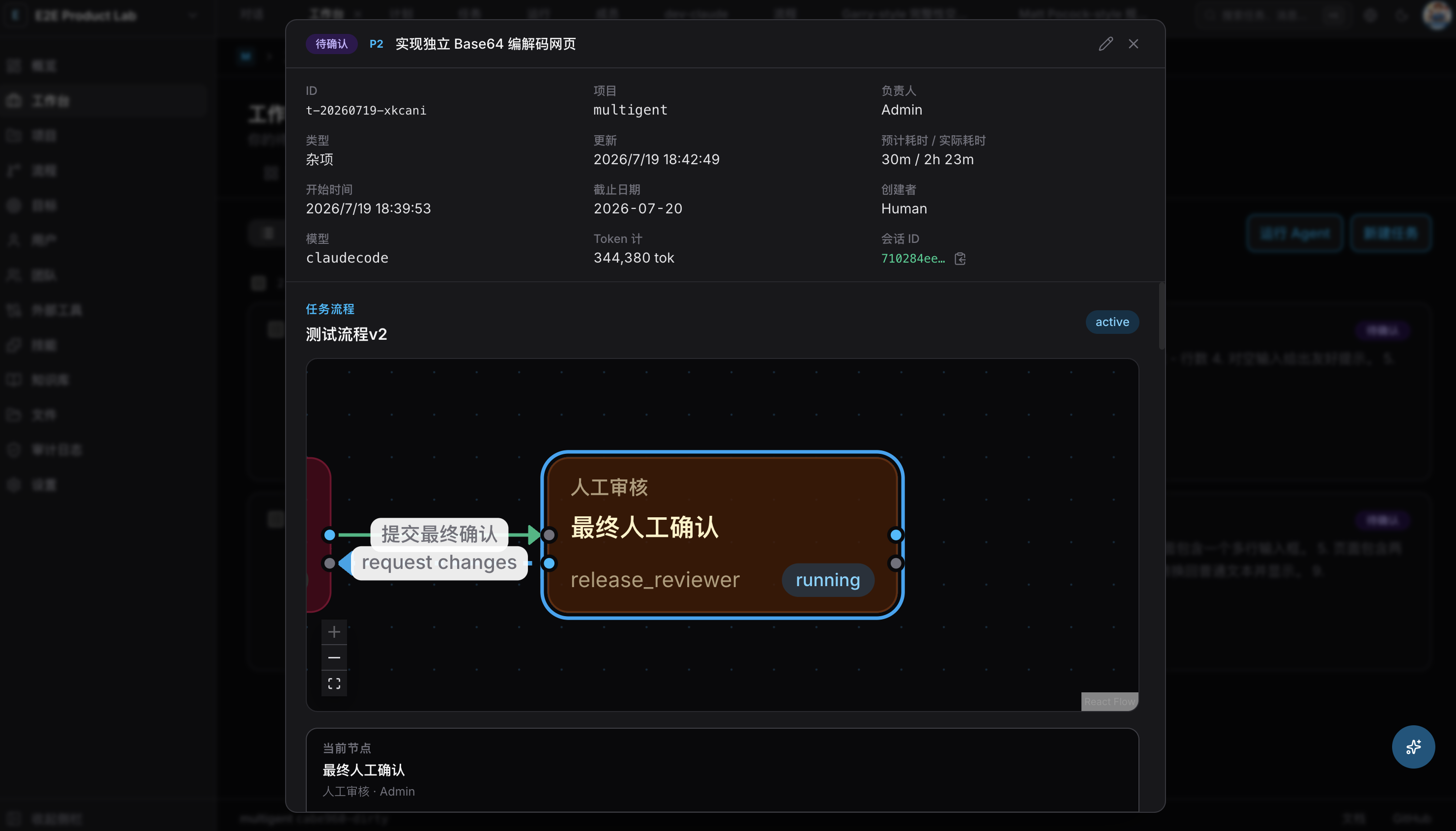Click lower-left blue handle of 最终人工确认 node
Viewport: 1456px width, 831px height.
click(549, 564)
